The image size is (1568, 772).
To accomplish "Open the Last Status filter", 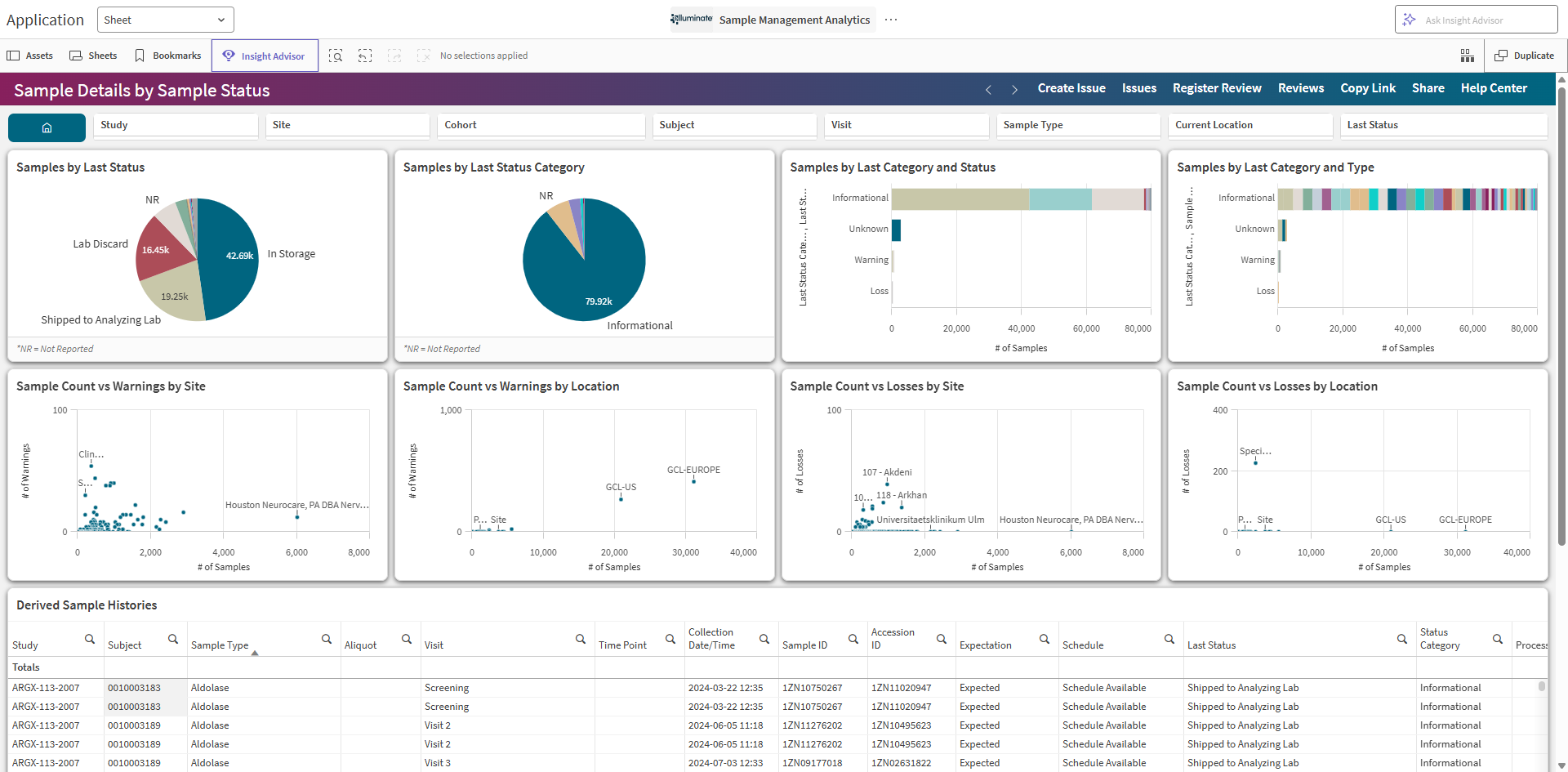I will point(1444,125).
